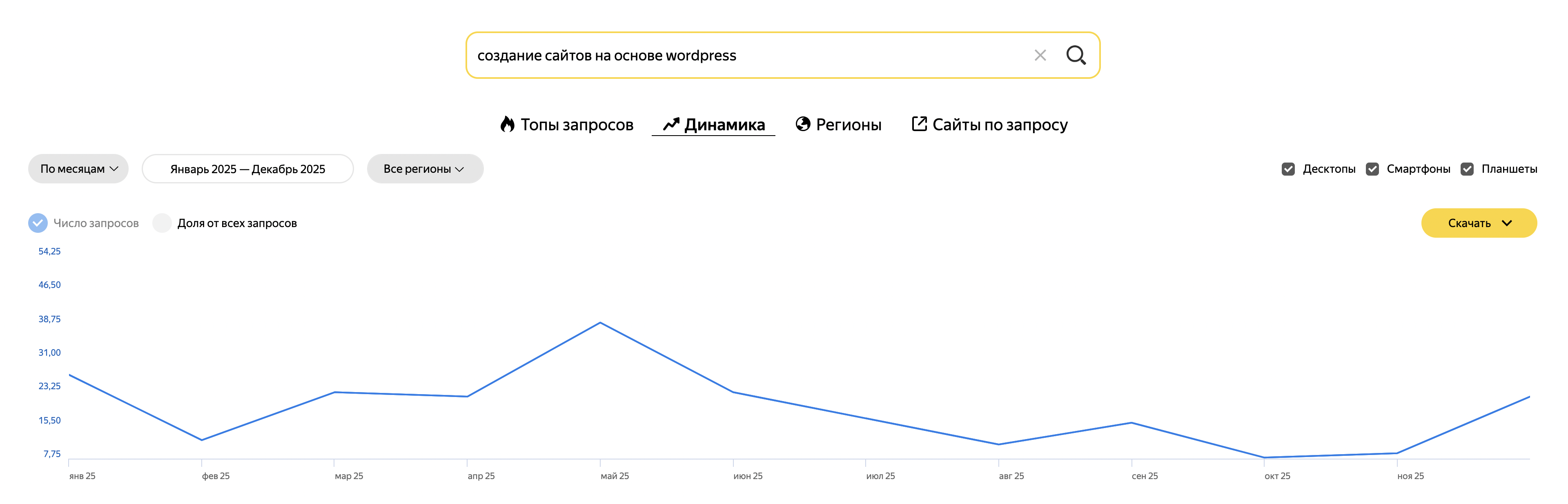Select the Доля от всех запросов radio option
The width and height of the screenshot is (1568, 504).
[x=162, y=223]
